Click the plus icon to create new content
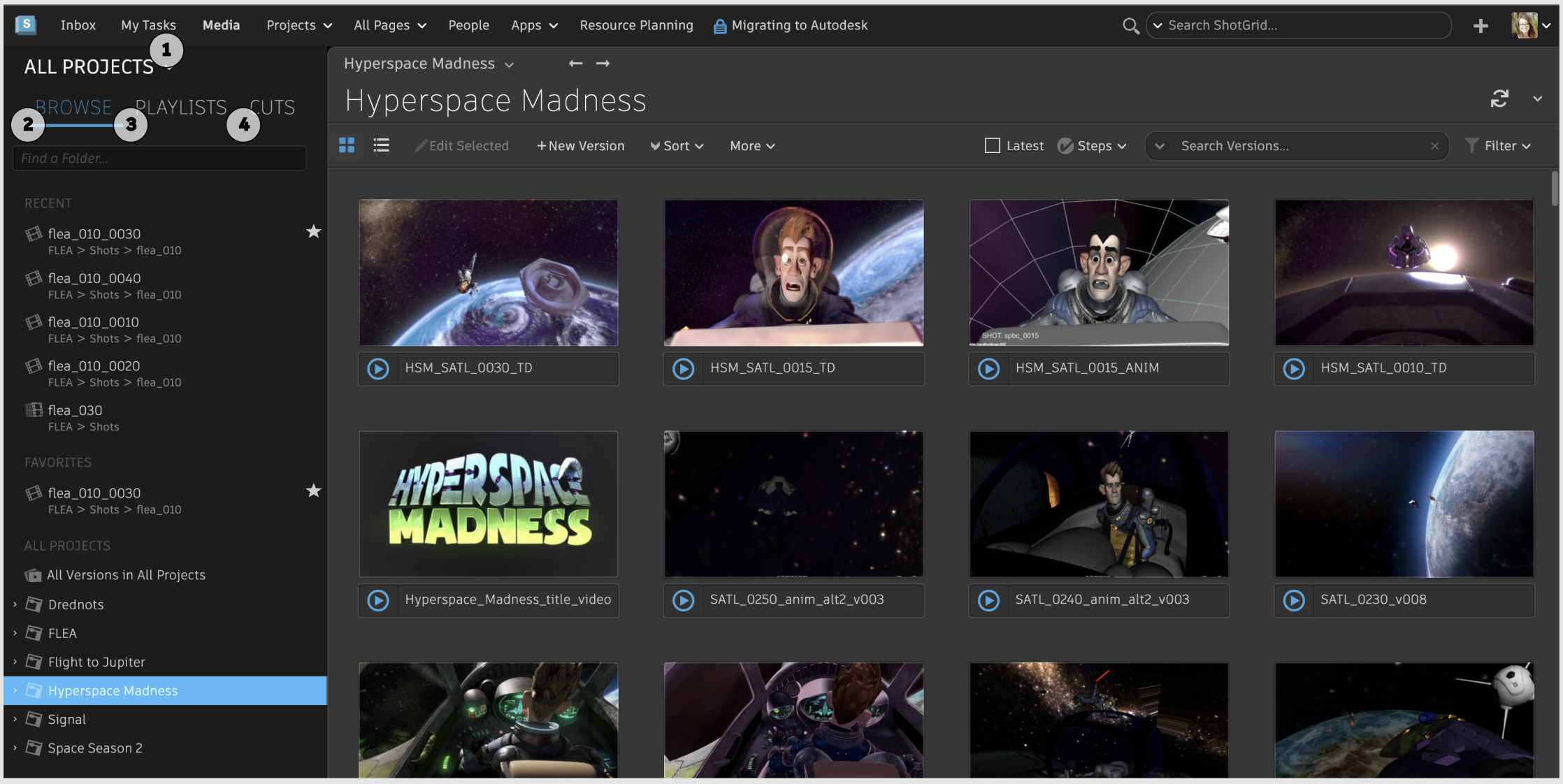This screenshot has height=784, width=1563. (1480, 25)
